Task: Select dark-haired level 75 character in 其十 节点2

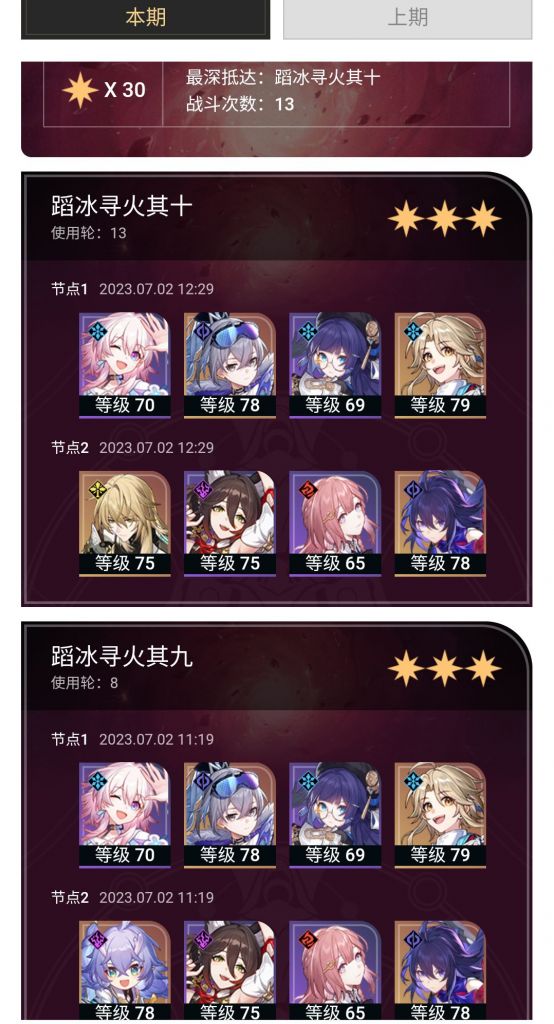Action: [230, 524]
